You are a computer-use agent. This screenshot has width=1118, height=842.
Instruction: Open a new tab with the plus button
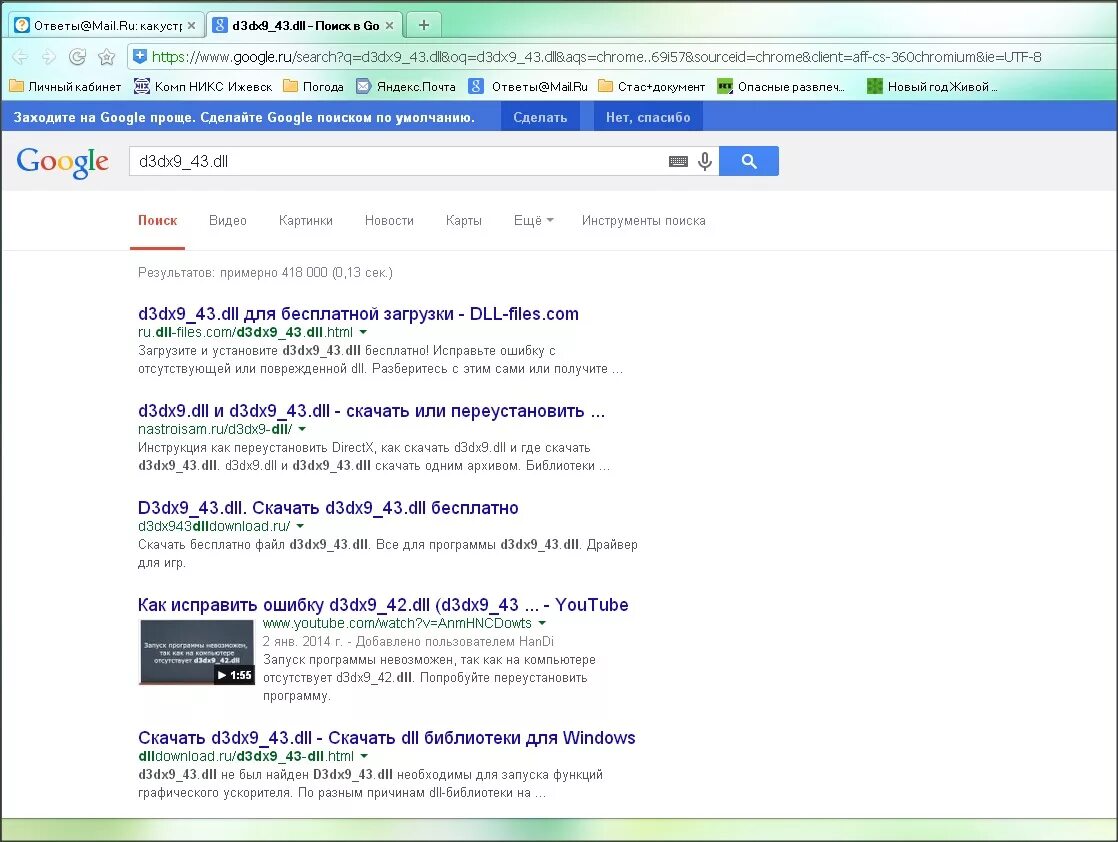pos(424,26)
